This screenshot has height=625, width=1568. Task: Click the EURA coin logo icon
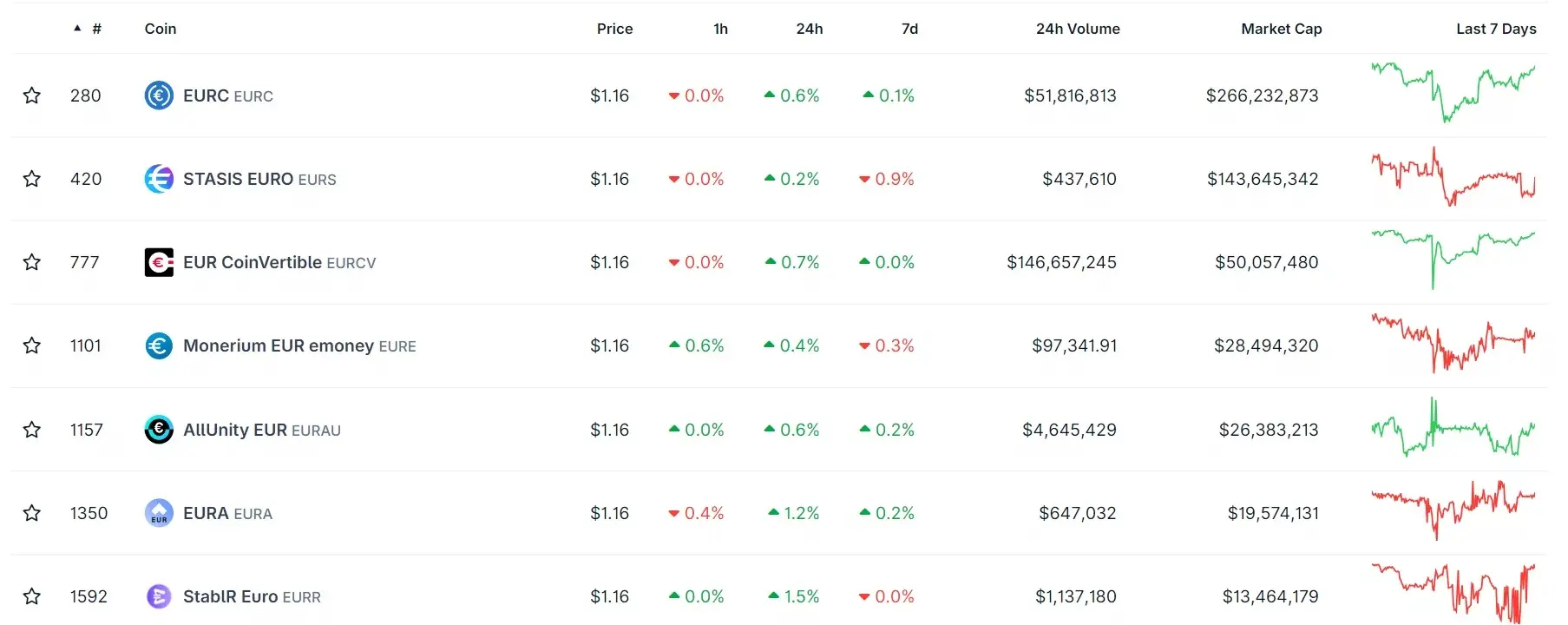coord(159,513)
